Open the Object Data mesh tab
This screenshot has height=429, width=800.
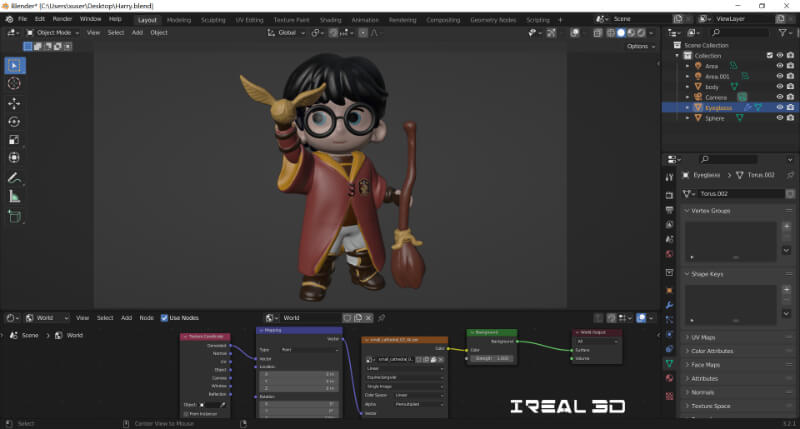(x=669, y=364)
